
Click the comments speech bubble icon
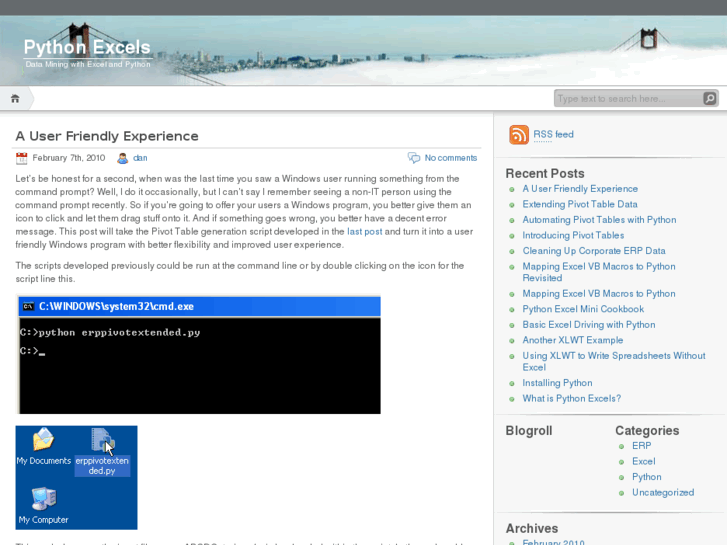414,158
